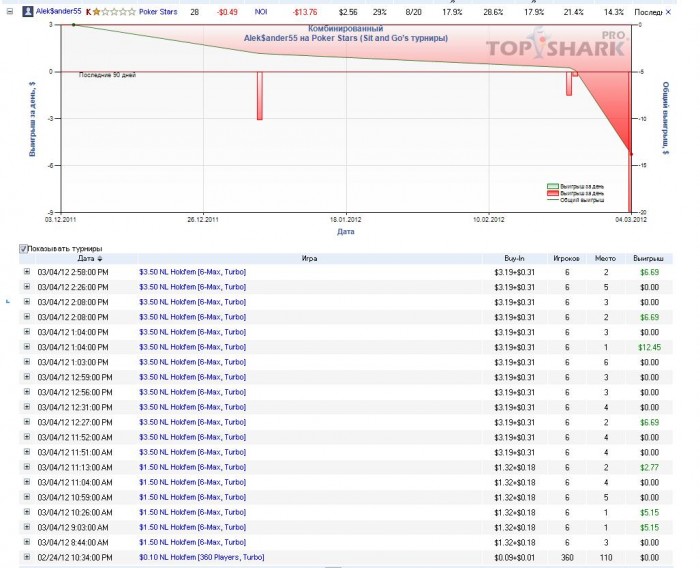Click the '$0.09+$0.01' buy-in cell
Image resolution: width=700 pixels, height=568 pixels.
tap(514, 558)
